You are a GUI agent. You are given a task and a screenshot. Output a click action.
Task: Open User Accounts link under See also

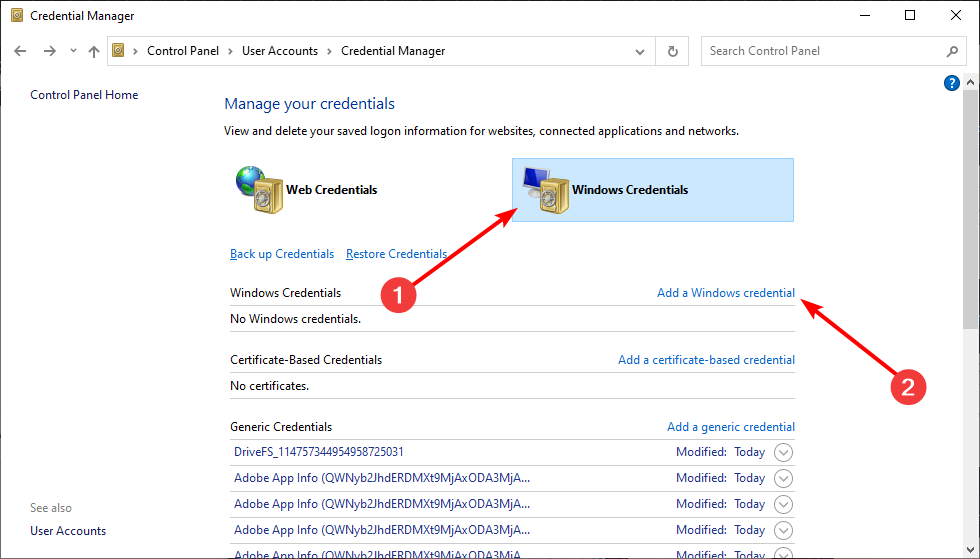click(68, 531)
